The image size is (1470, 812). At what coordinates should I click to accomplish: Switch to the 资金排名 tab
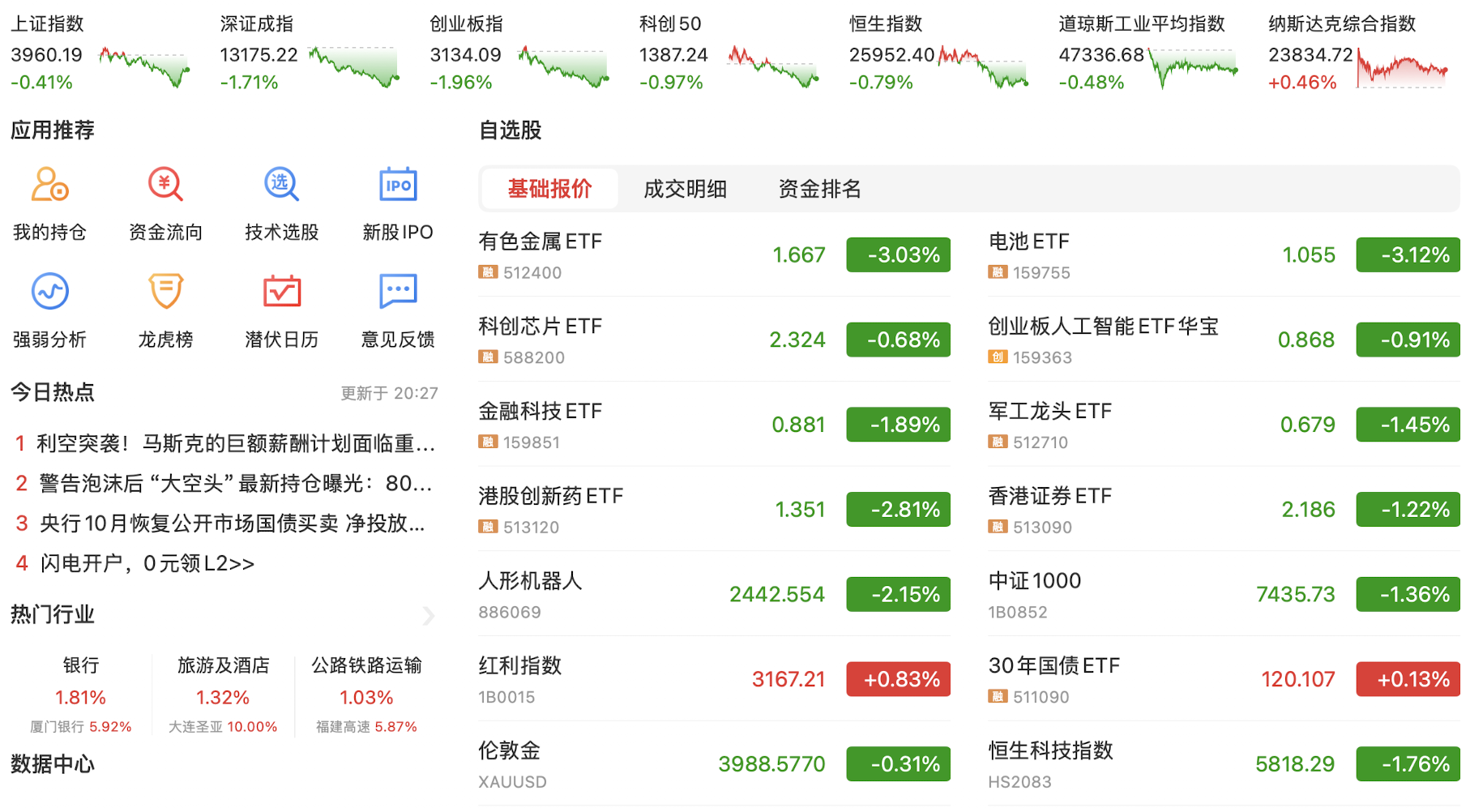819,190
